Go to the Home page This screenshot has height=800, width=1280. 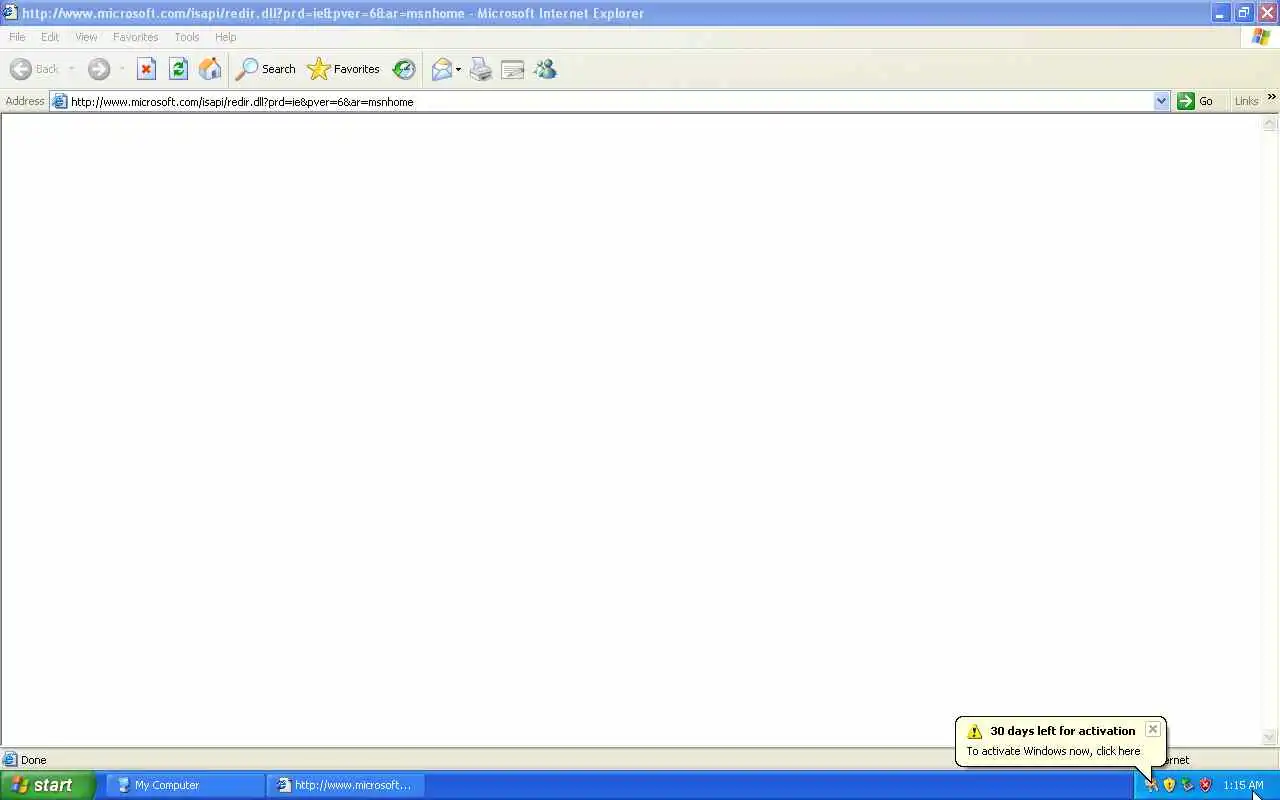tap(210, 69)
